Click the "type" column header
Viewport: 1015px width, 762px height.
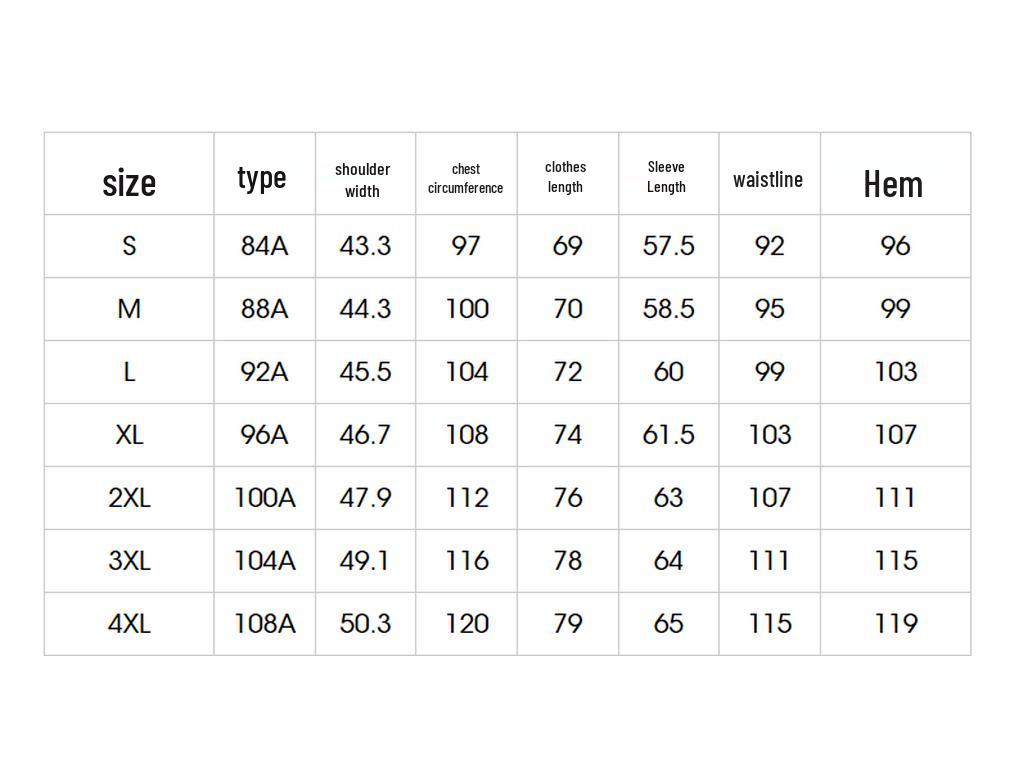[x=262, y=178]
